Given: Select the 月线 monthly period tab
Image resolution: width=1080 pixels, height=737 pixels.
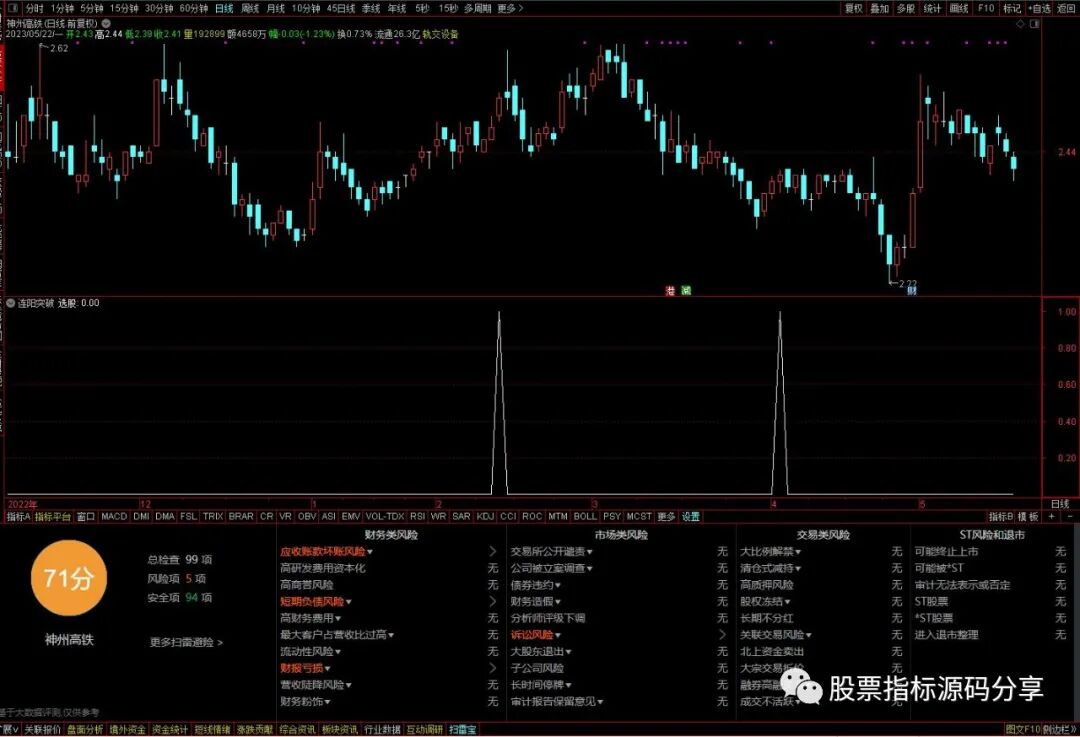Looking at the screenshot, I should point(276,8).
